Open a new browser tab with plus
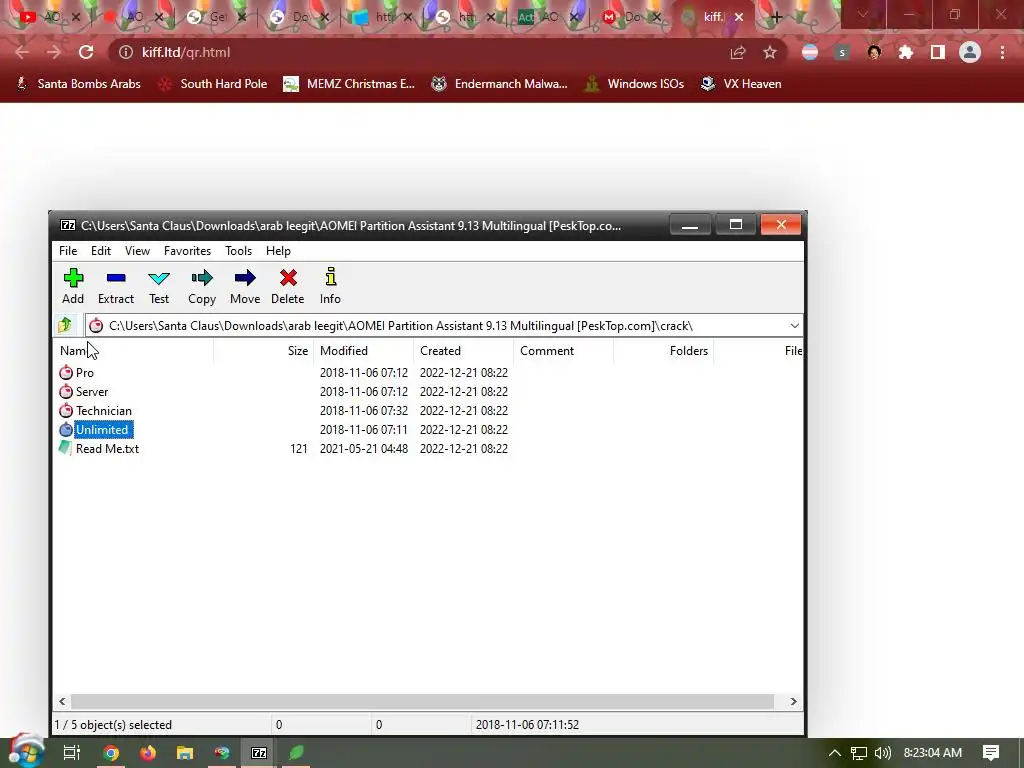1024x768 pixels. point(776,17)
